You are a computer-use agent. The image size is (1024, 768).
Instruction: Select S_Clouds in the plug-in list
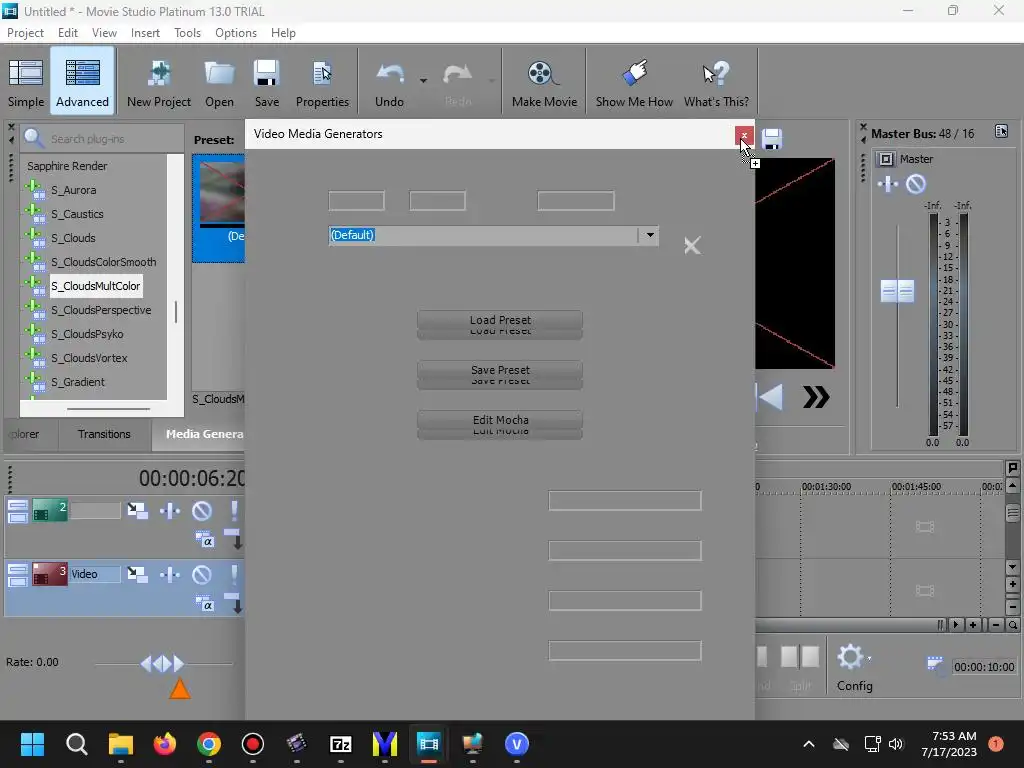73,238
